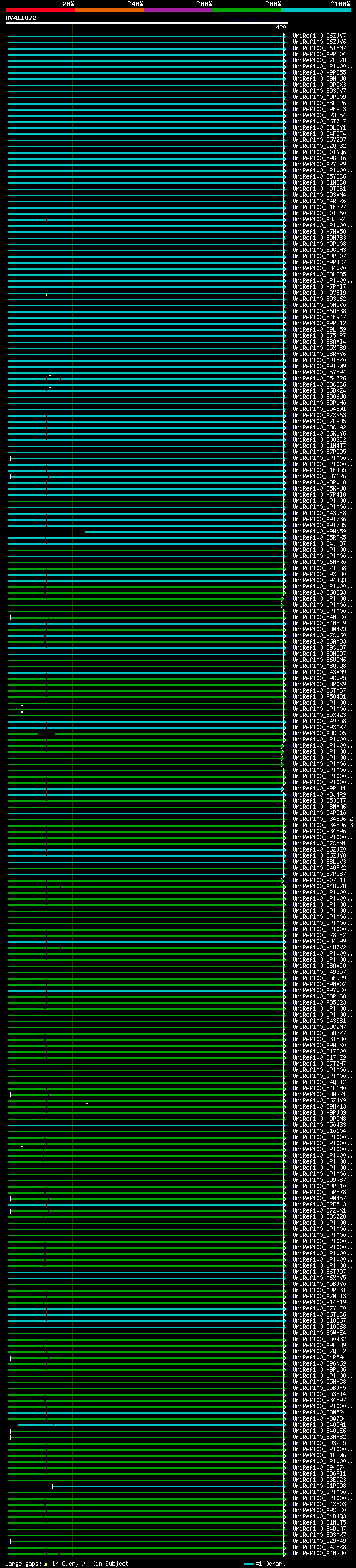Viewport: 356px width, 1568px height.
Task: Click the yellow gap marker on the A9V8I9 row
Action: (x=46, y=295)
